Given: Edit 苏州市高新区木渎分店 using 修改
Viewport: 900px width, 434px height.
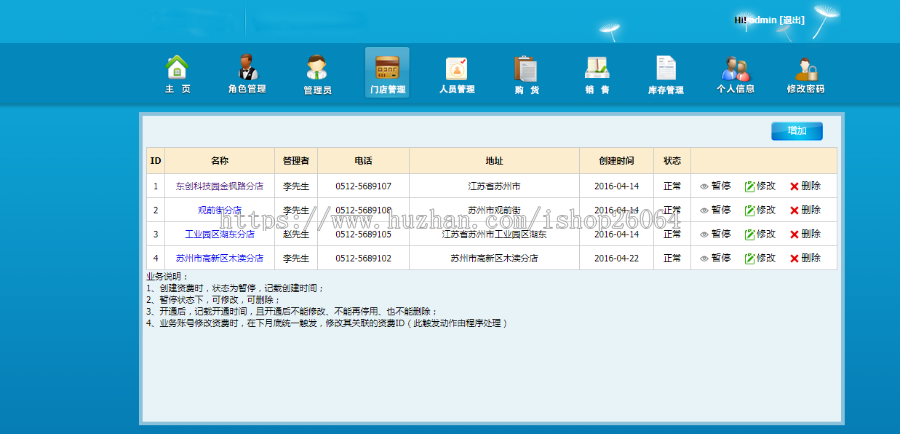Looking at the screenshot, I should click(760, 258).
